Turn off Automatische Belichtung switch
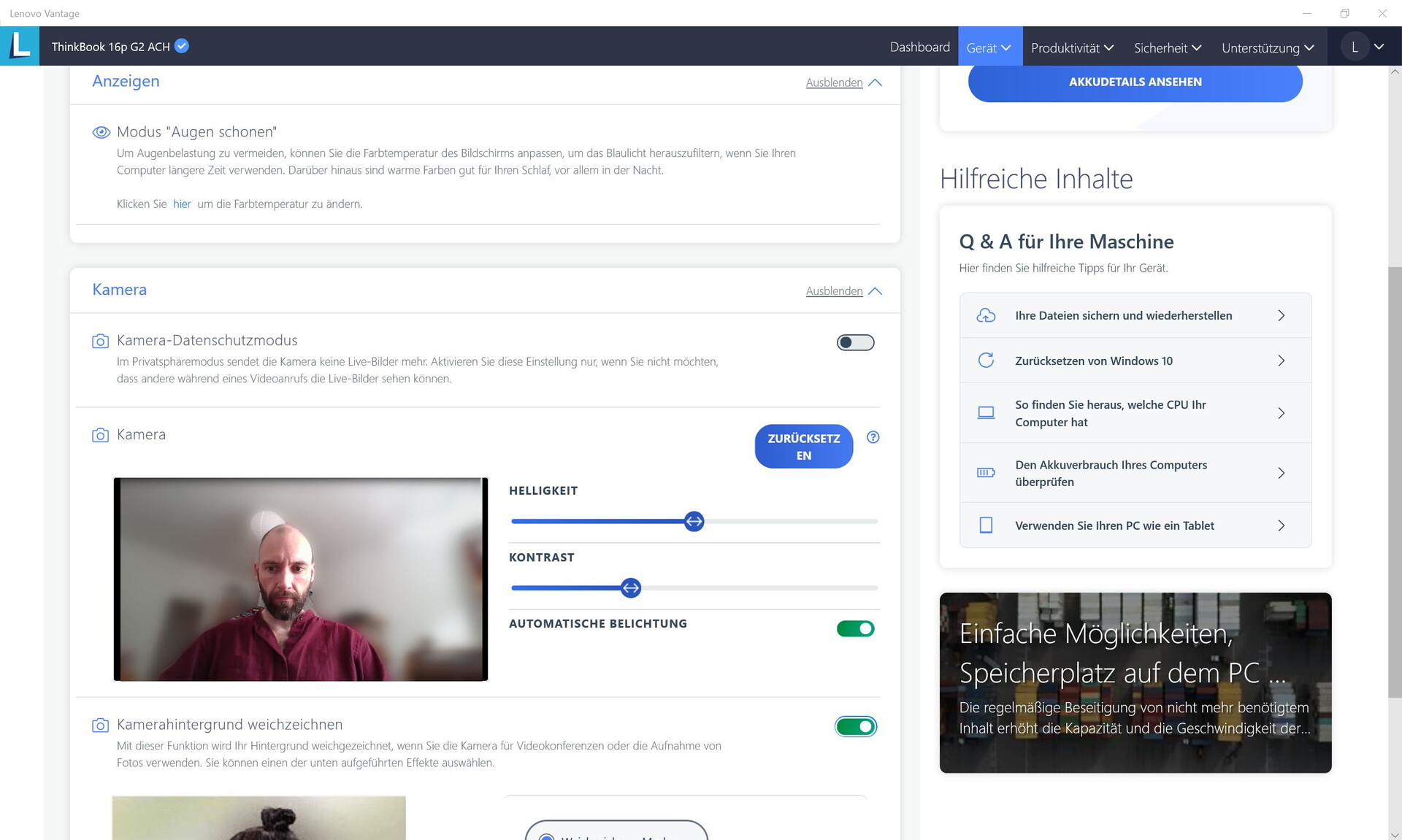The width and height of the screenshot is (1402, 840). pyautogui.click(x=855, y=628)
